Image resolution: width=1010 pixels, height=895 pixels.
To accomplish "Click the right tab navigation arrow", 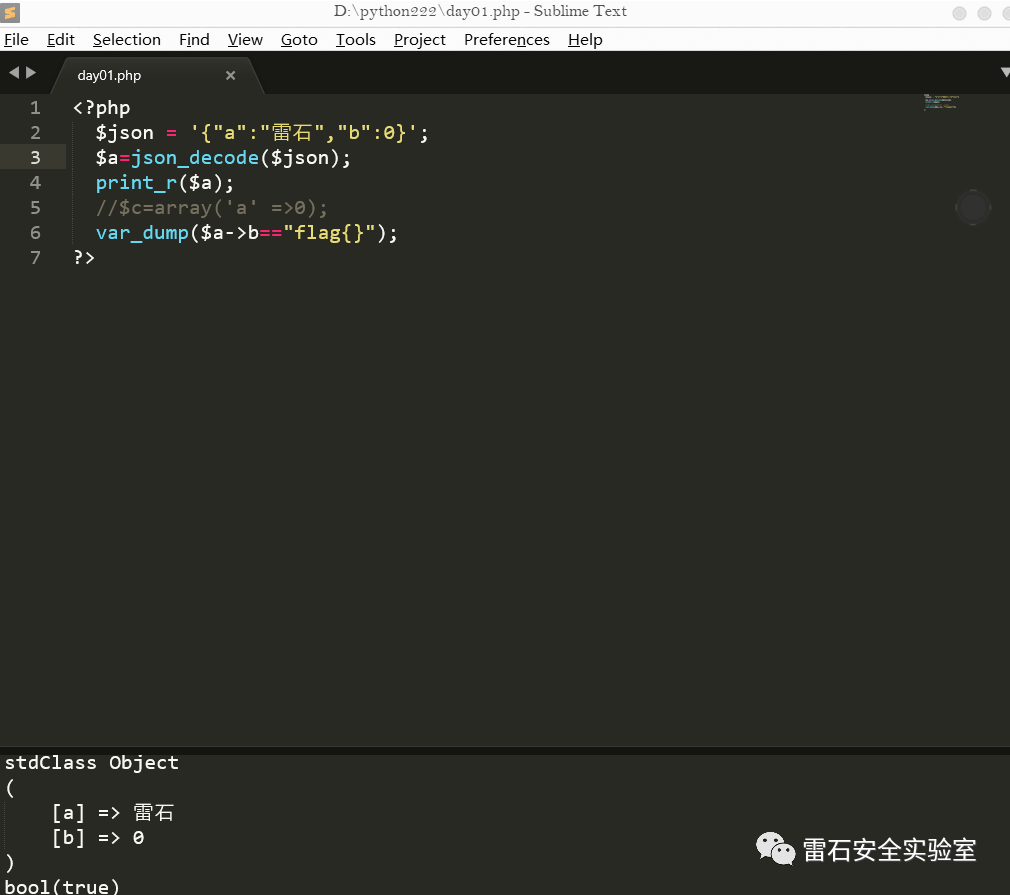I will pos(31,73).
